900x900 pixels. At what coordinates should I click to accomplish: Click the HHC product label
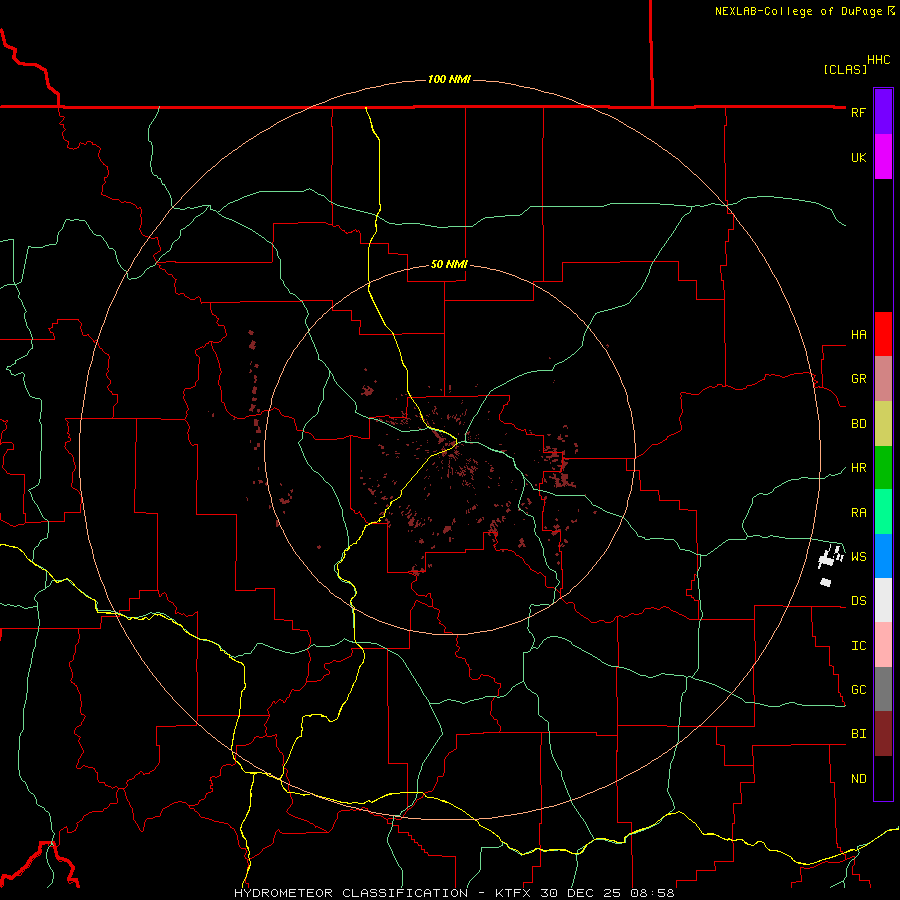tap(879, 60)
